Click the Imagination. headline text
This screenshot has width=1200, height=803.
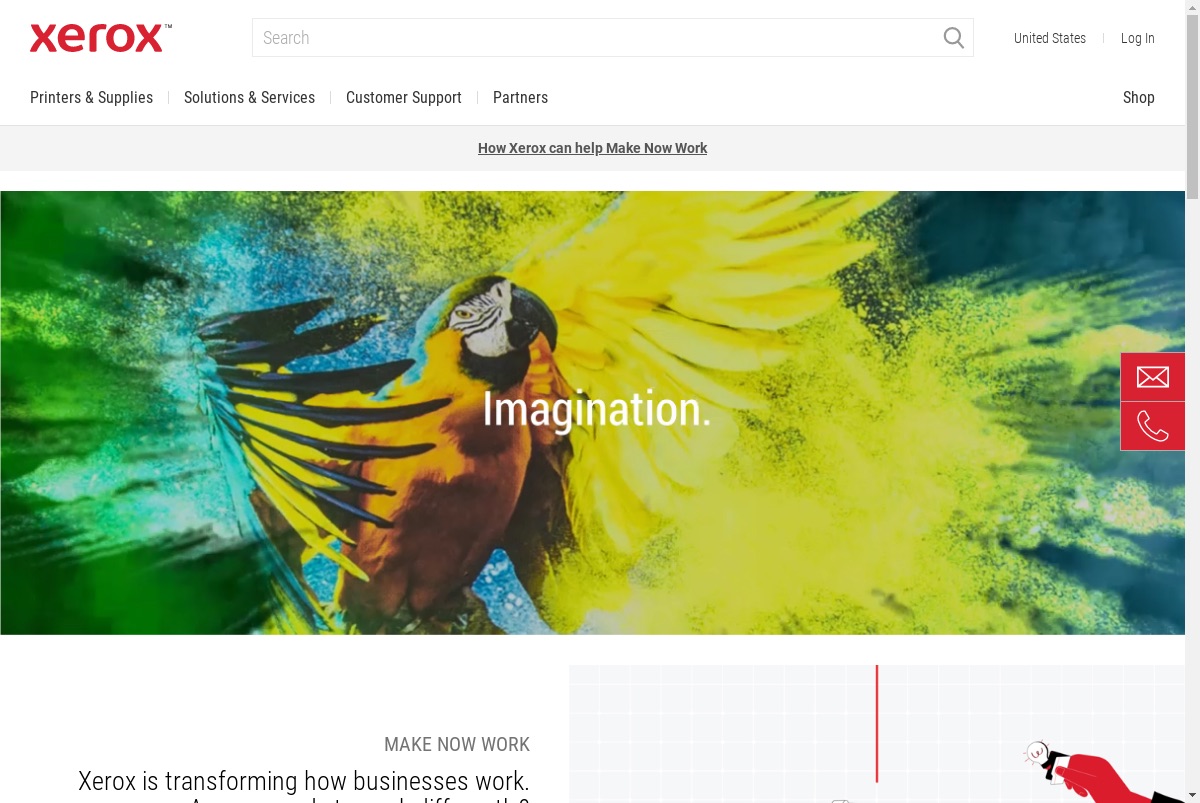[x=597, y=409]
